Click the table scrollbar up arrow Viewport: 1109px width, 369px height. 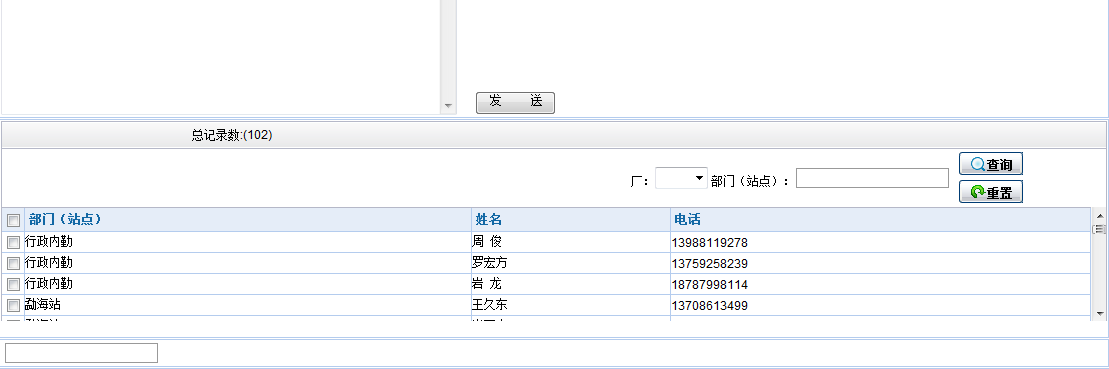(x=1100, y=216)
